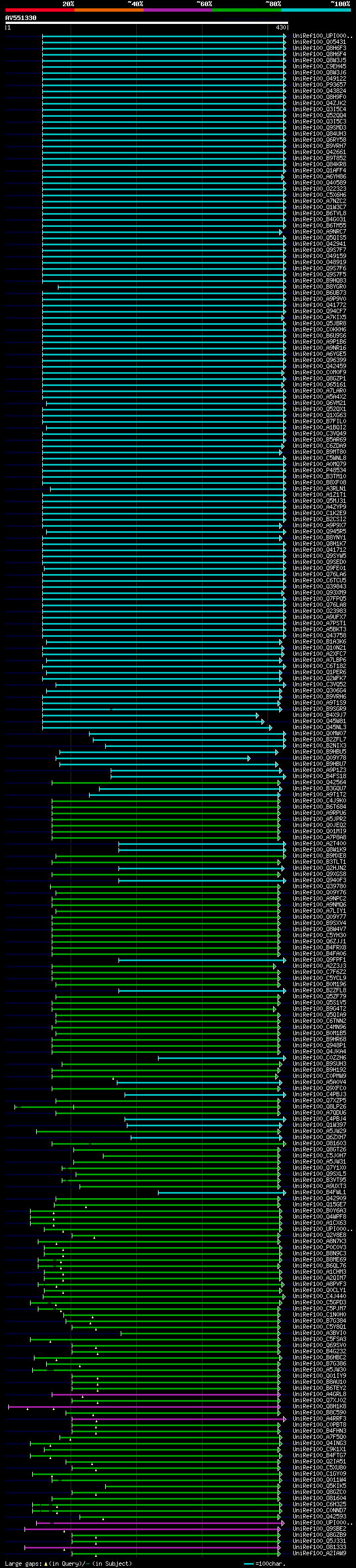Image resolution: width=356 pixels, height=1568 pixels.
Task: Open hit UniRef100_Q5KIK5
Action: [x=319, y=1486]
